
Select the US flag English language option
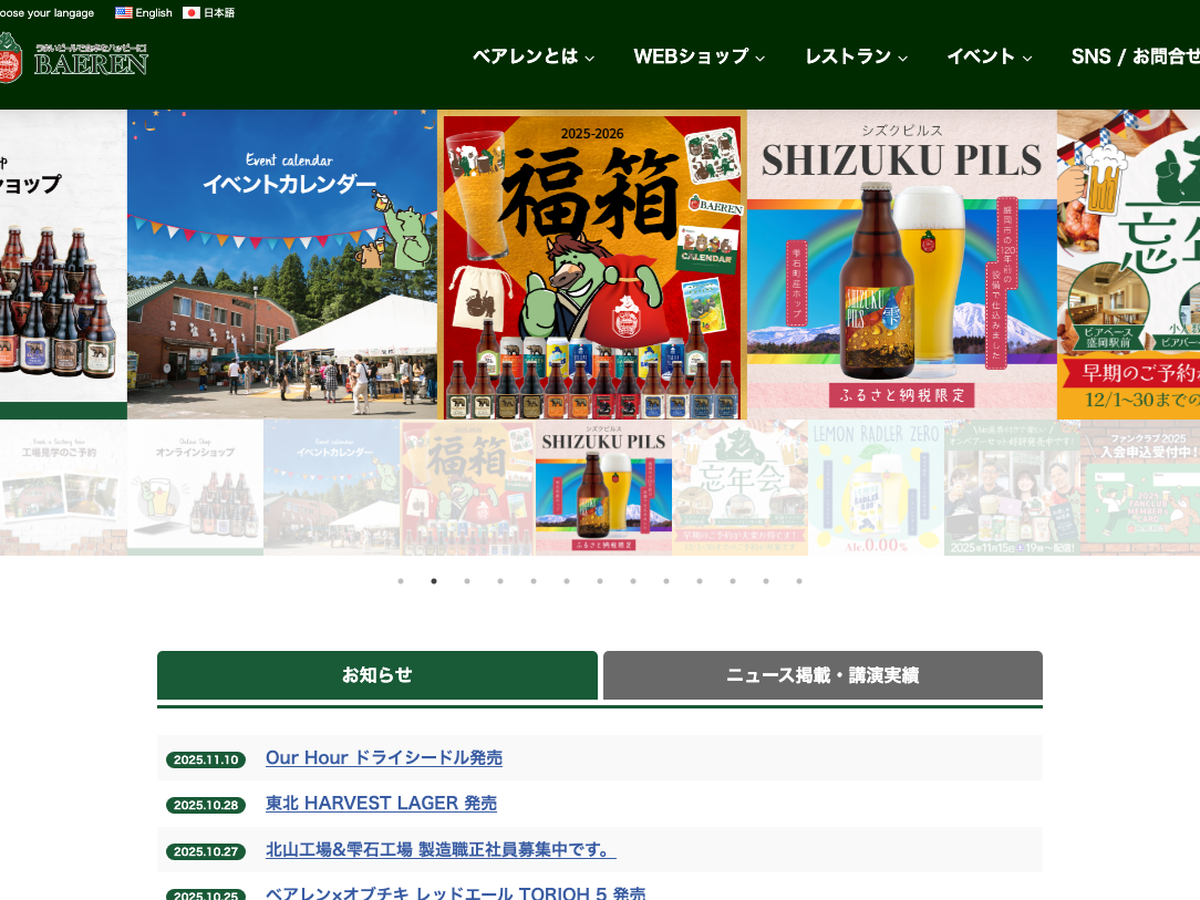click(143, 13)
